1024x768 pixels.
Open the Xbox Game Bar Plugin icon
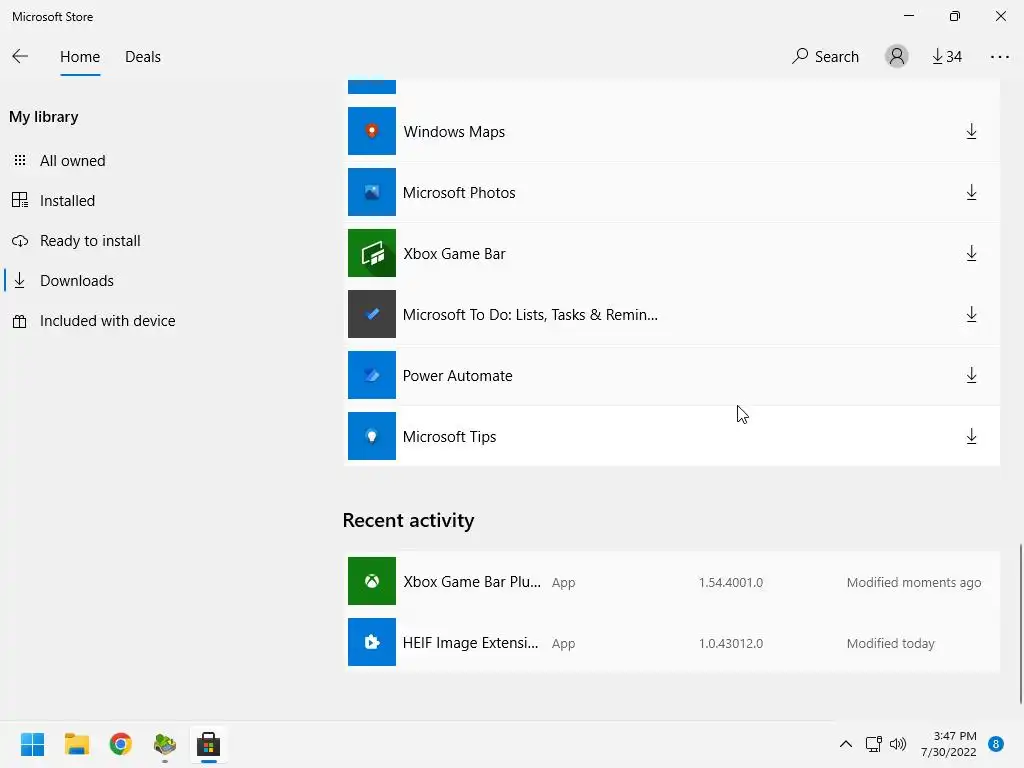pyautogui.click(x=372, y=581)
